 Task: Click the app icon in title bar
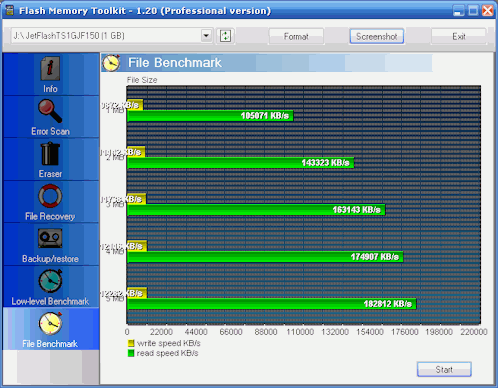(x=9, y=10)
